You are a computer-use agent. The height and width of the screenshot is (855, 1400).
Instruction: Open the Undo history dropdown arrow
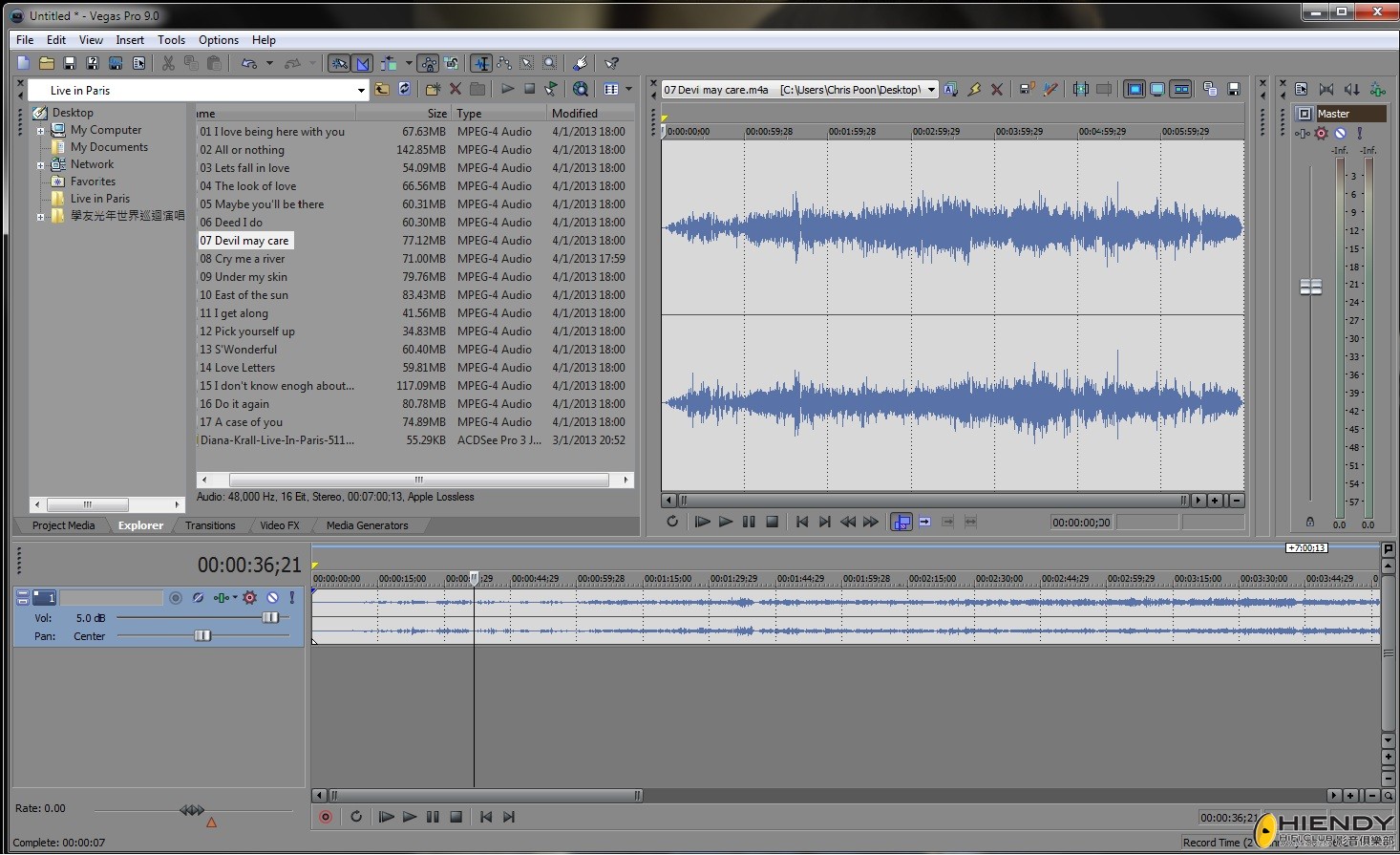pos(269,63)
